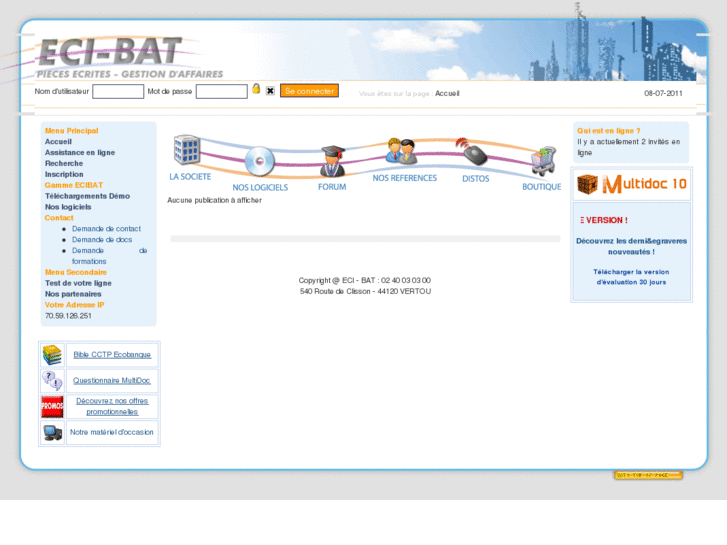Open the Nos Références people icon
Viewport: 727px width, 545px height.
pyautogui.click(x=401, y=151)
